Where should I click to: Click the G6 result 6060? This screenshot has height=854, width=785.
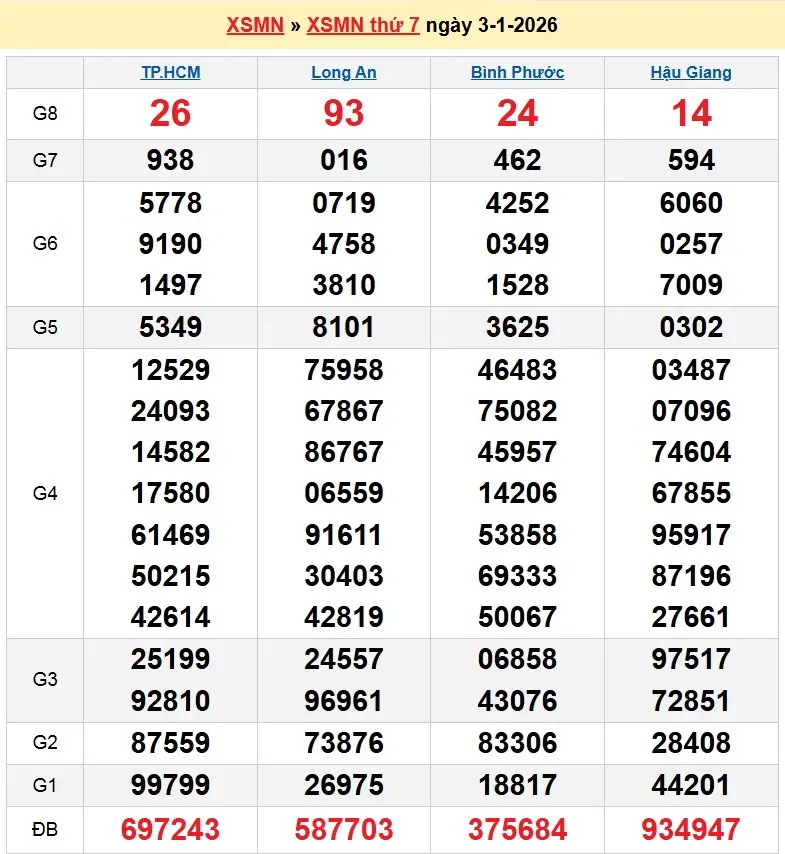691,203
